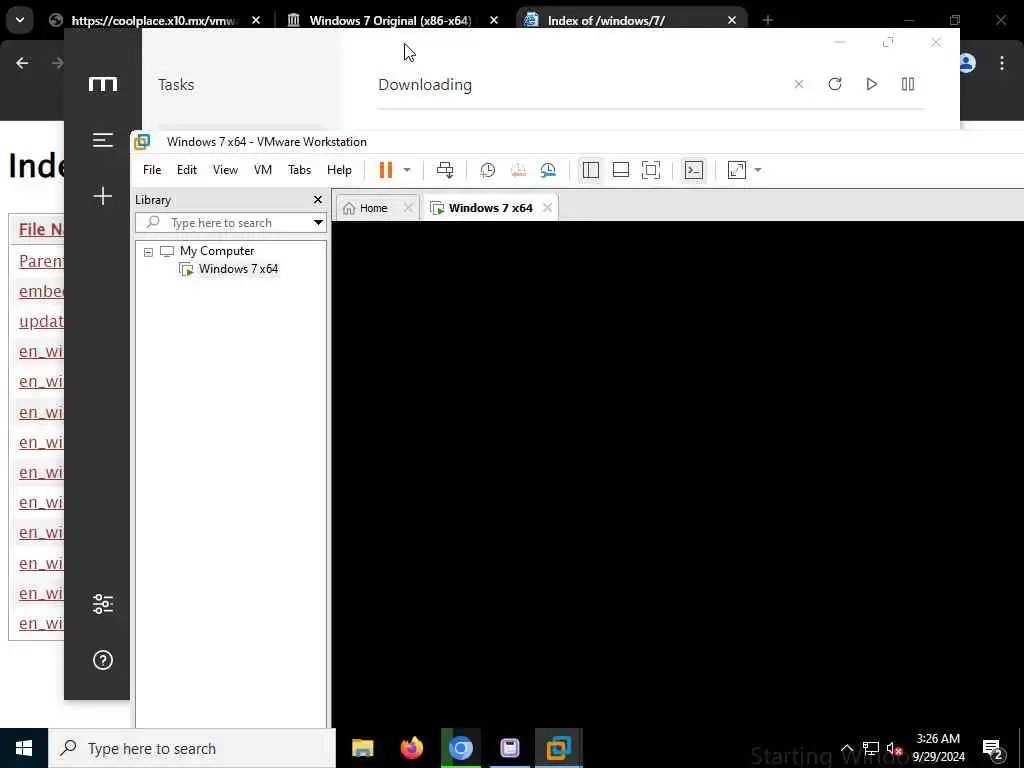Screen dimensions: 1024x768
Task: Open the Parent directory link
Action: [41, 261]
